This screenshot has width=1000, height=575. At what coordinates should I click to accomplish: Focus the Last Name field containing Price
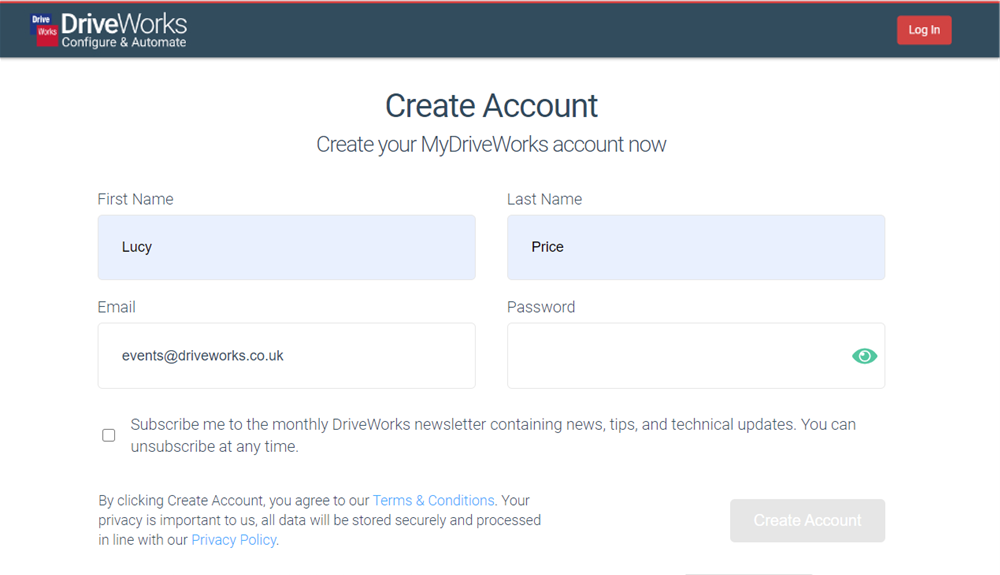(x=696, y=247)
